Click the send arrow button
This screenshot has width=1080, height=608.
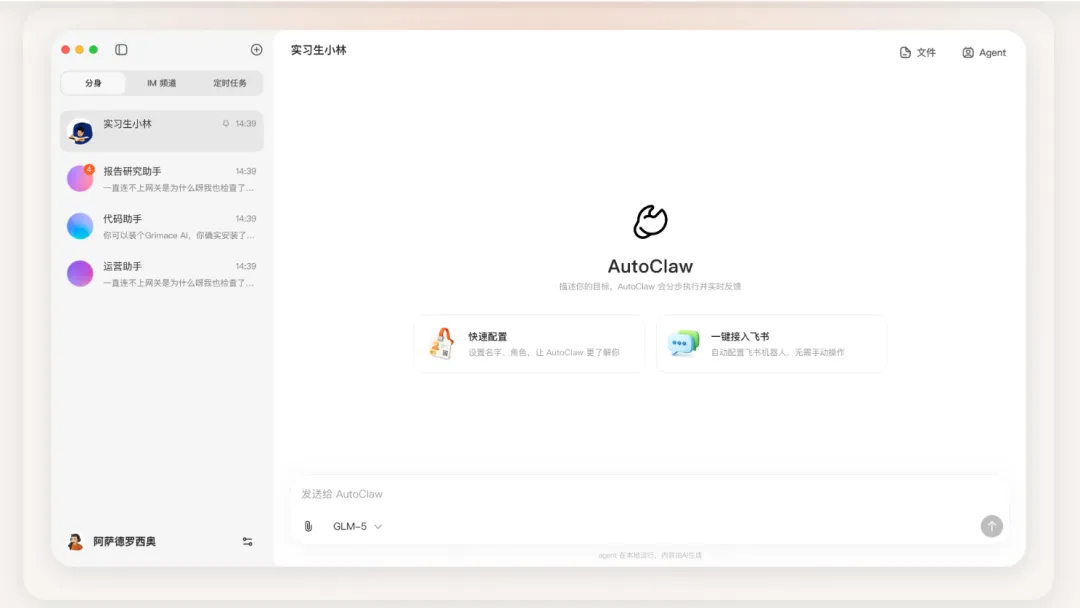(991, 526)
